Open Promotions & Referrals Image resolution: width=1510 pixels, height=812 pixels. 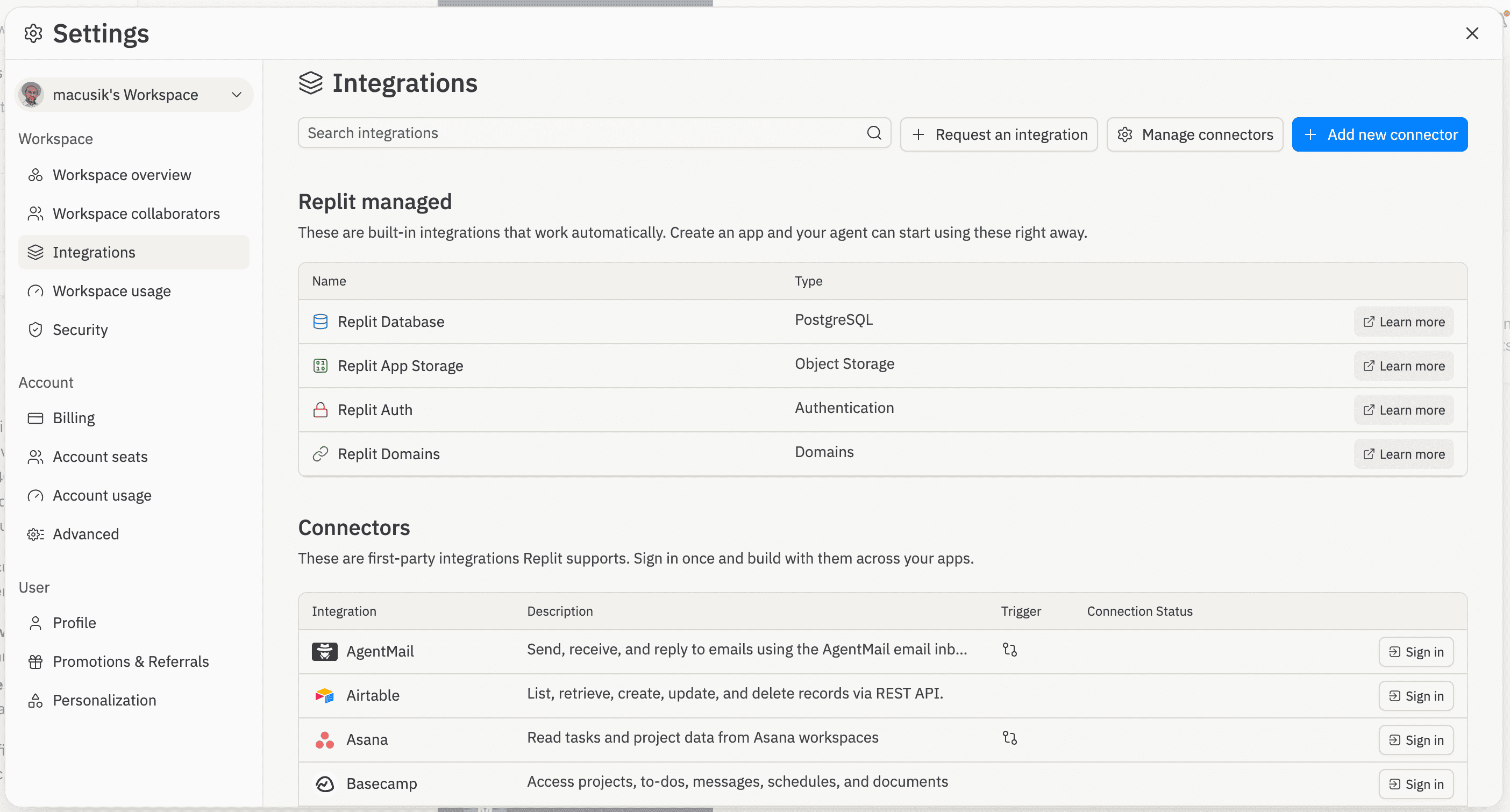point(134,661)
